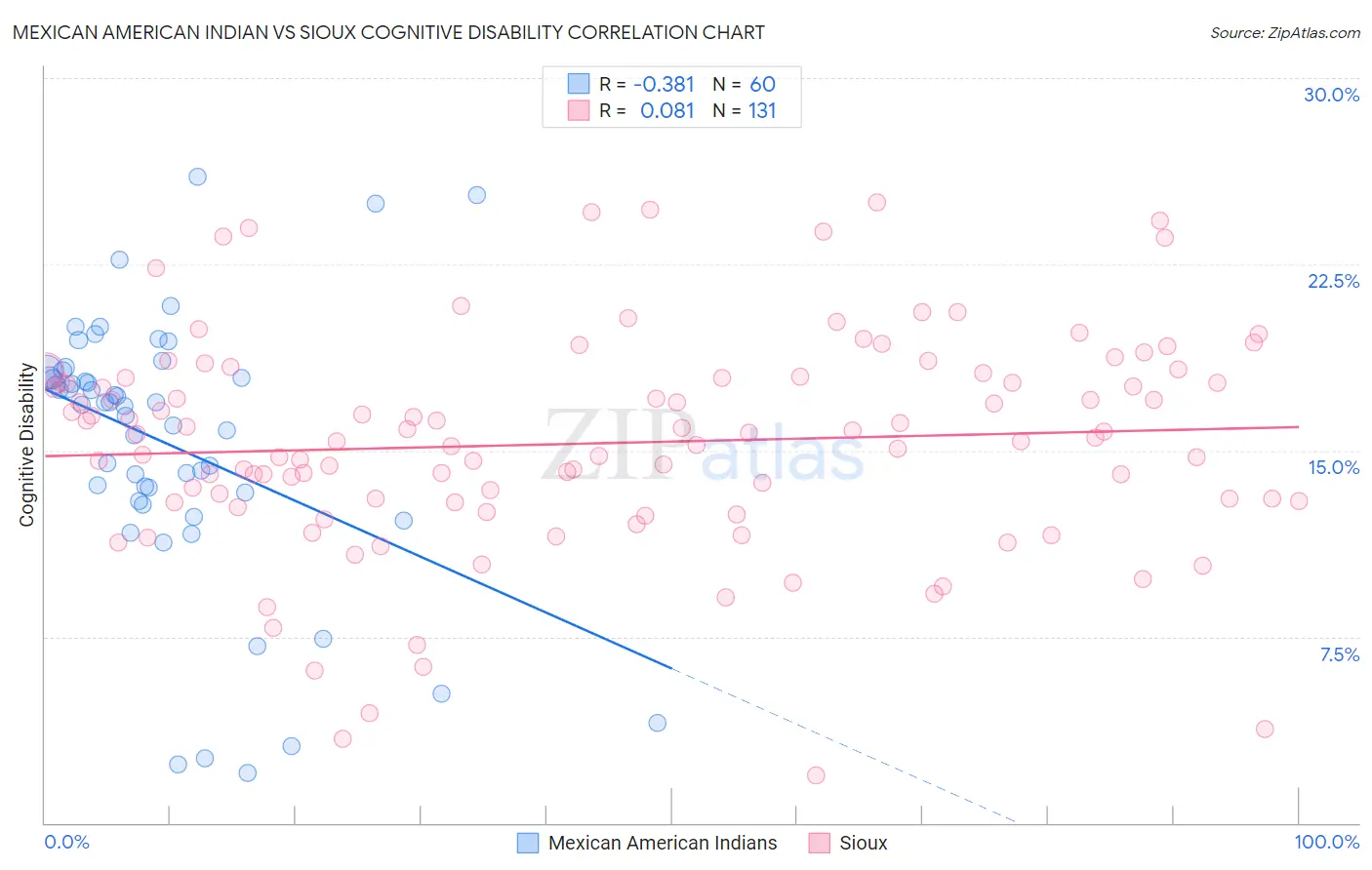The height and width of the screenshot is (870, 1372).
Task: Click the 30.0% y-axis label
Action: pyautogui.click(x=1331, y=95)
